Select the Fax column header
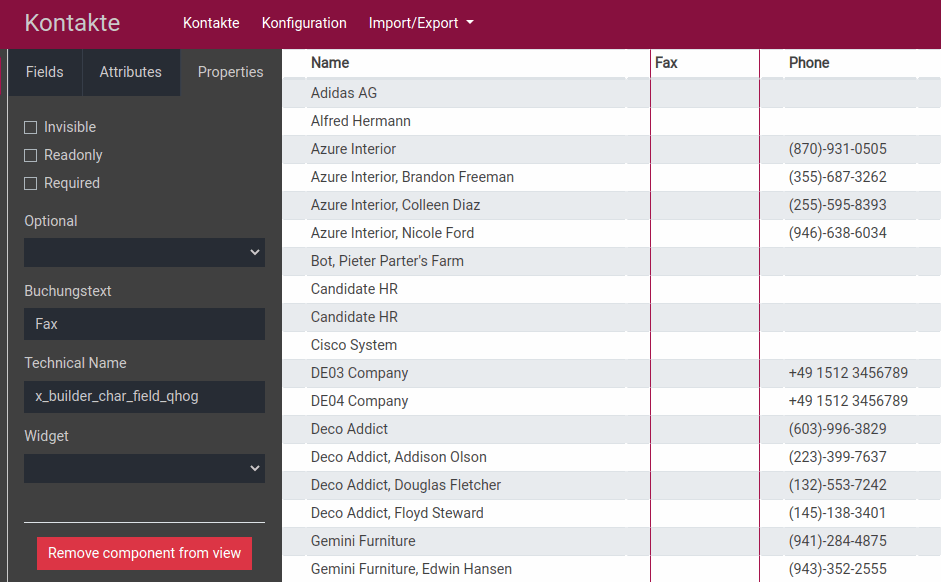The image size is (941, 582). [666, 63]
